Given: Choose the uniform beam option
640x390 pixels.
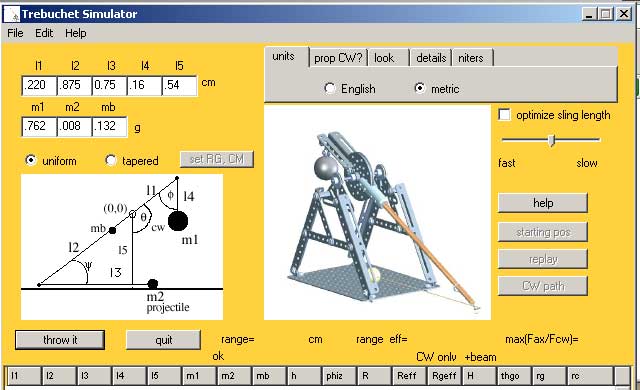Looking at the screenshot, I should (31, 160).
